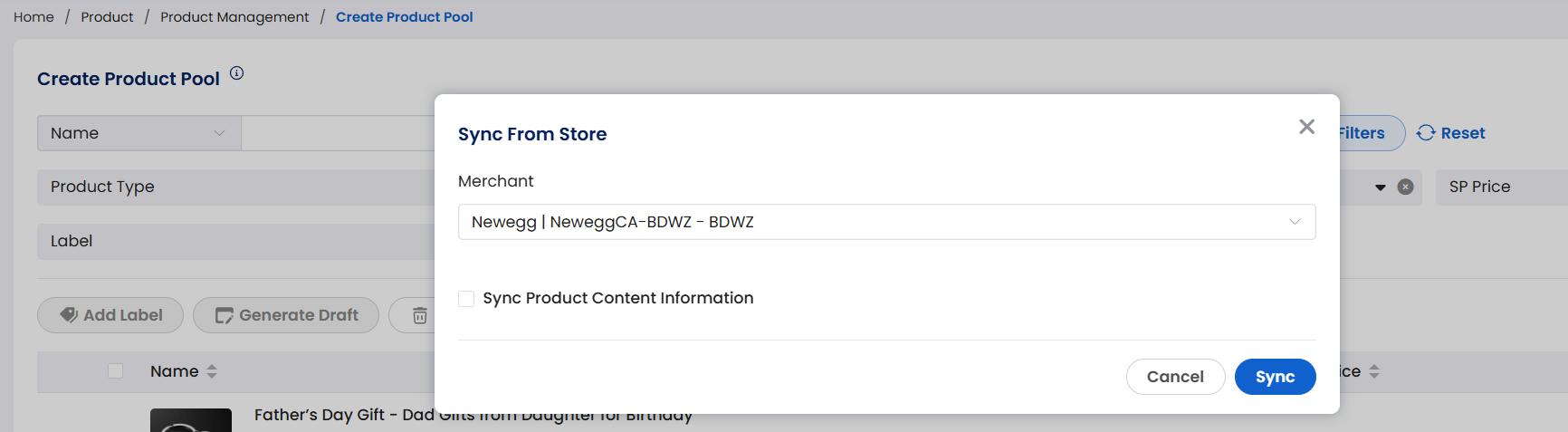Open the dropdown caret near SP Price
1568x432 pixels.
point(1381,187)
